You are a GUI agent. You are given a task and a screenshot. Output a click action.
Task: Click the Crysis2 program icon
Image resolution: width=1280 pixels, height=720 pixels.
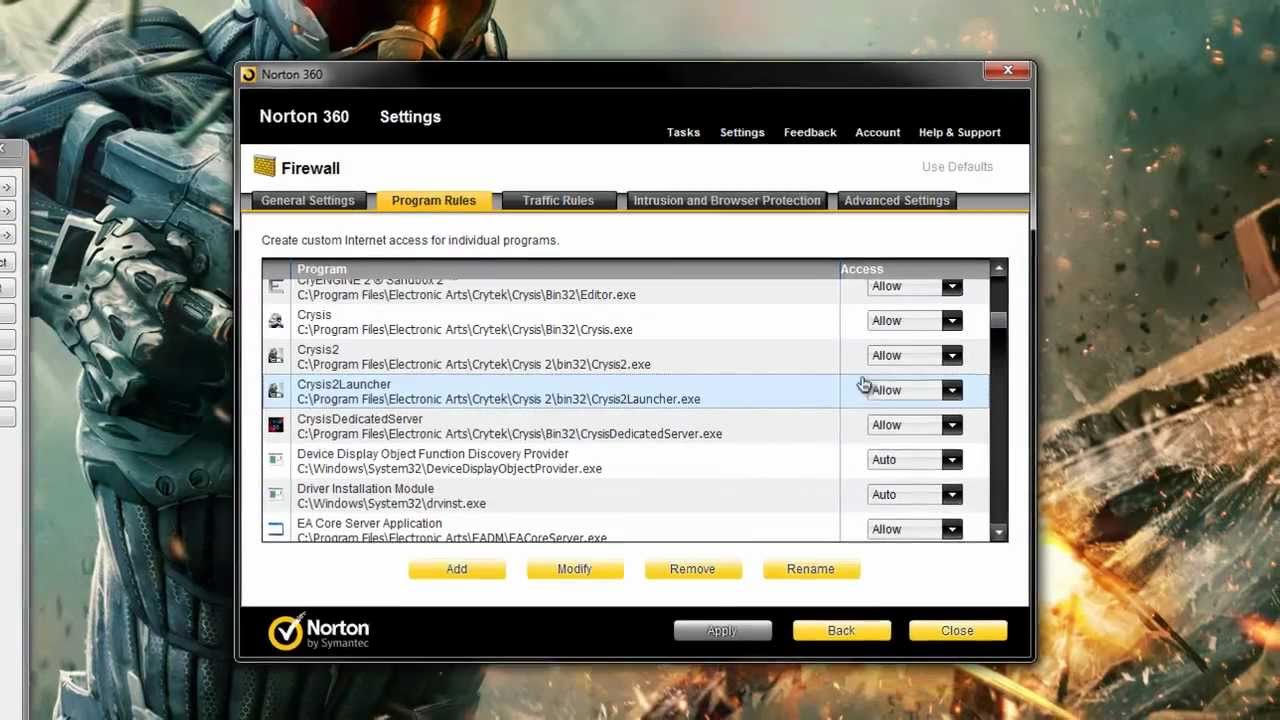point(276,356)
